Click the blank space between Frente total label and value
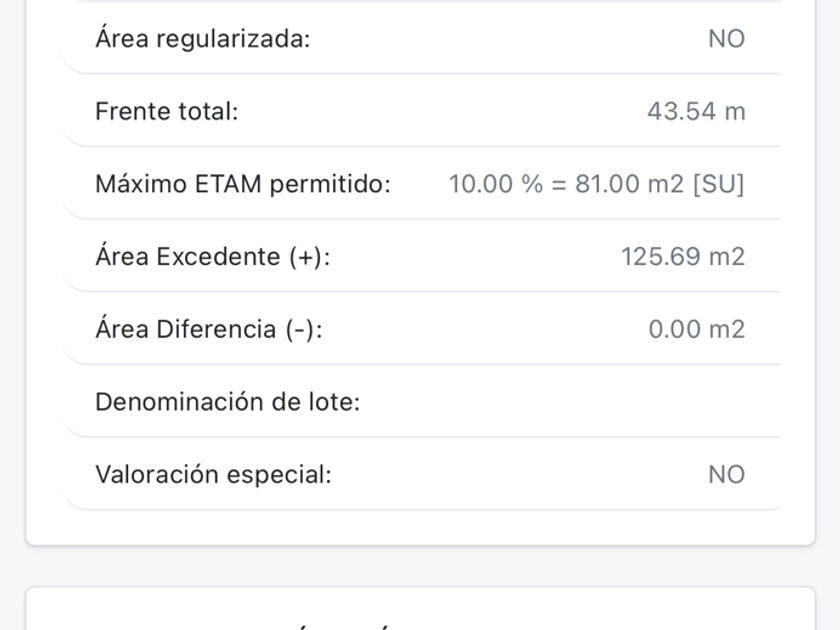Viewport: 840px width, 630px height. (x=440, y=111)
